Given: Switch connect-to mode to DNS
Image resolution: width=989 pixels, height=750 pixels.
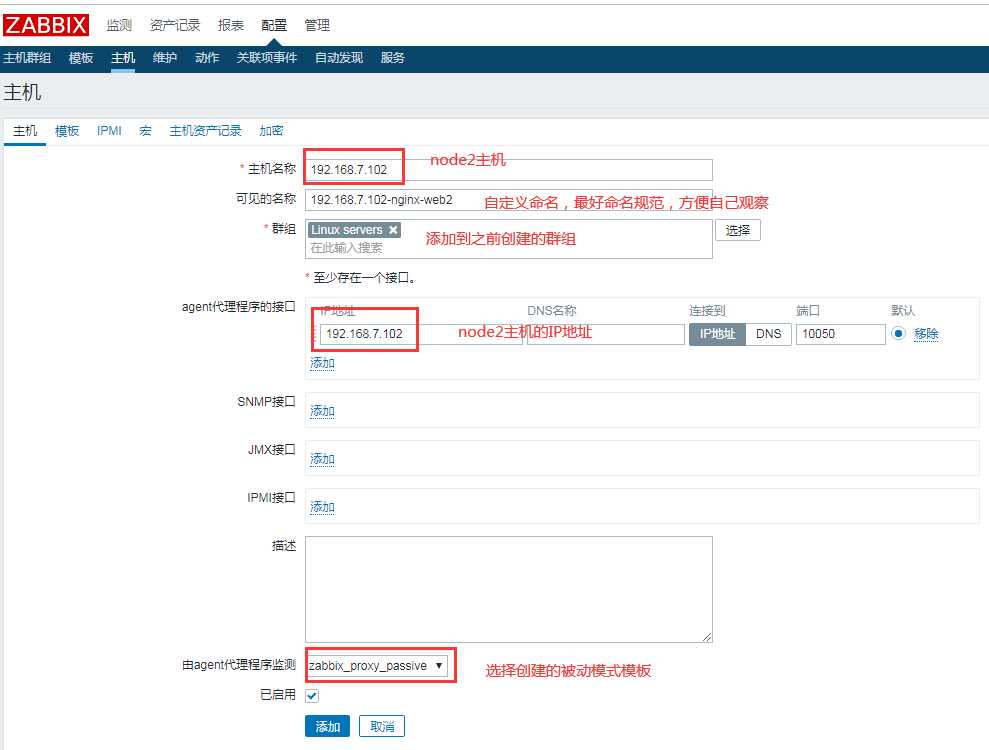Looking at the screenshot, I should click(768, 334).
